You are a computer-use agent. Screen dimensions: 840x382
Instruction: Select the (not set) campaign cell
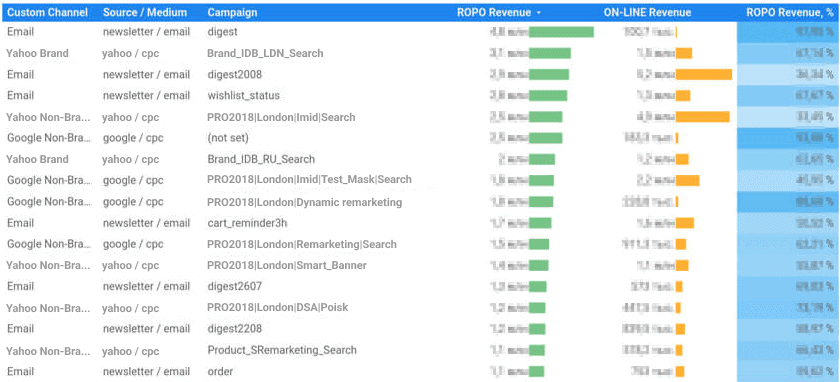(228, 138)
